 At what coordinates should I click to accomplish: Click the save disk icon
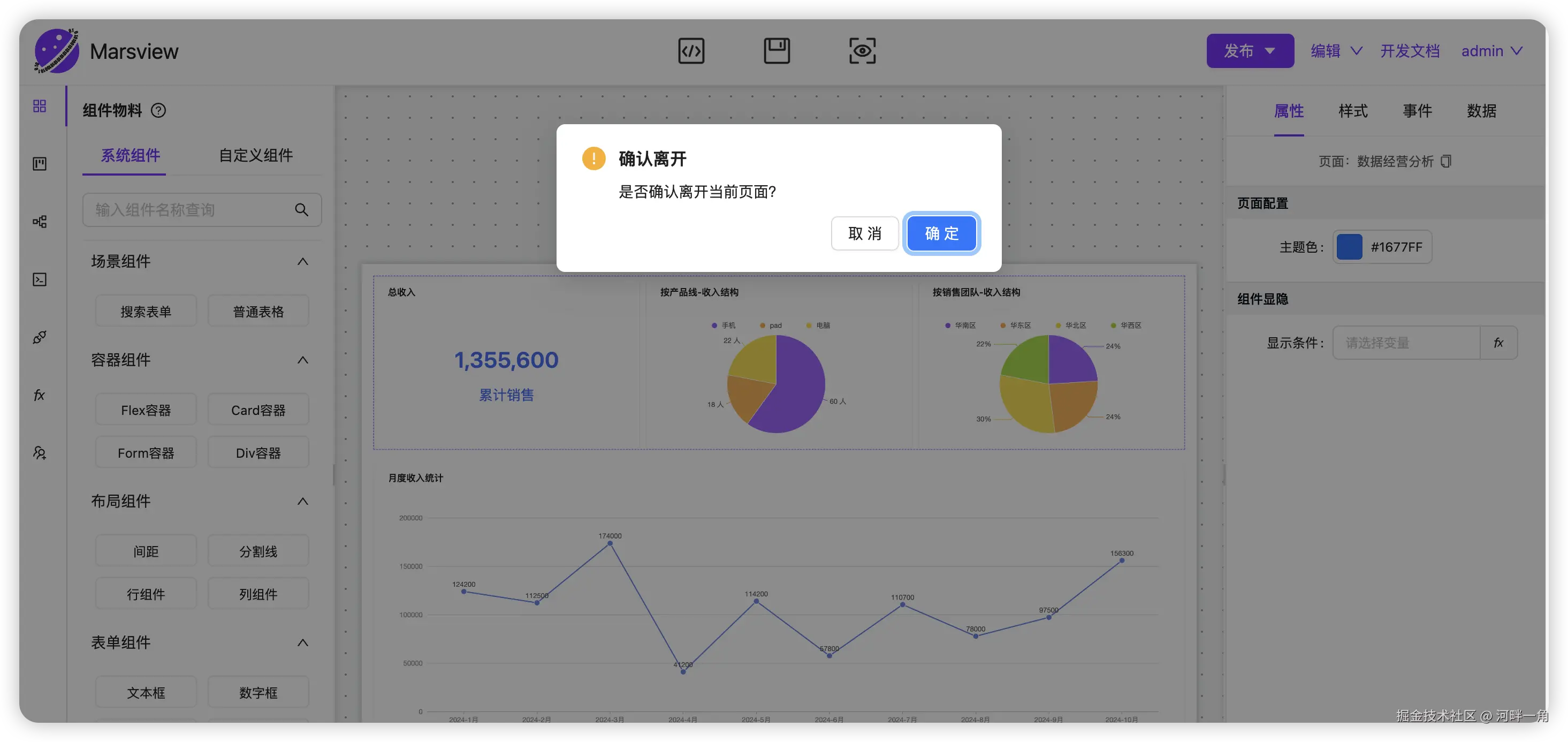click(777, 51)
